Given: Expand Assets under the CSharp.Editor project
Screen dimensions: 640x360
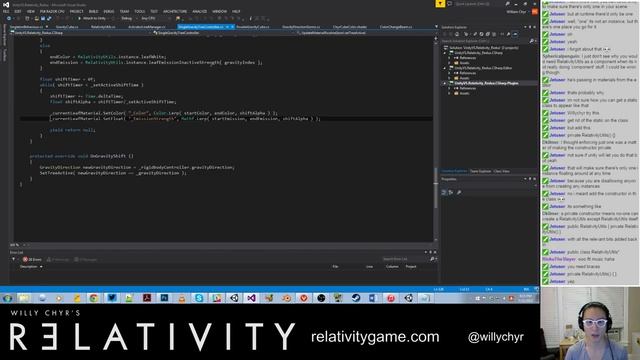Looking at the screenshot, I should (450, 78).
